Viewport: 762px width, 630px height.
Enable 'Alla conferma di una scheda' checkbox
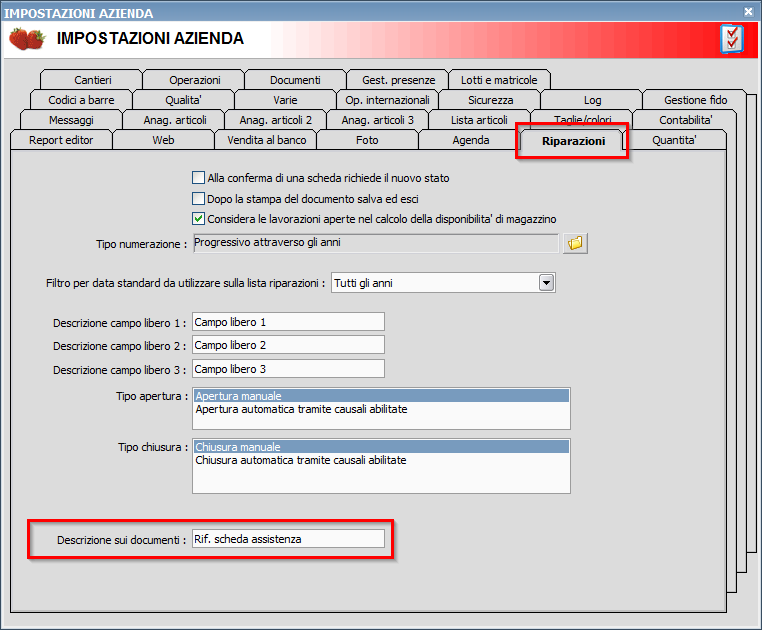198,177
